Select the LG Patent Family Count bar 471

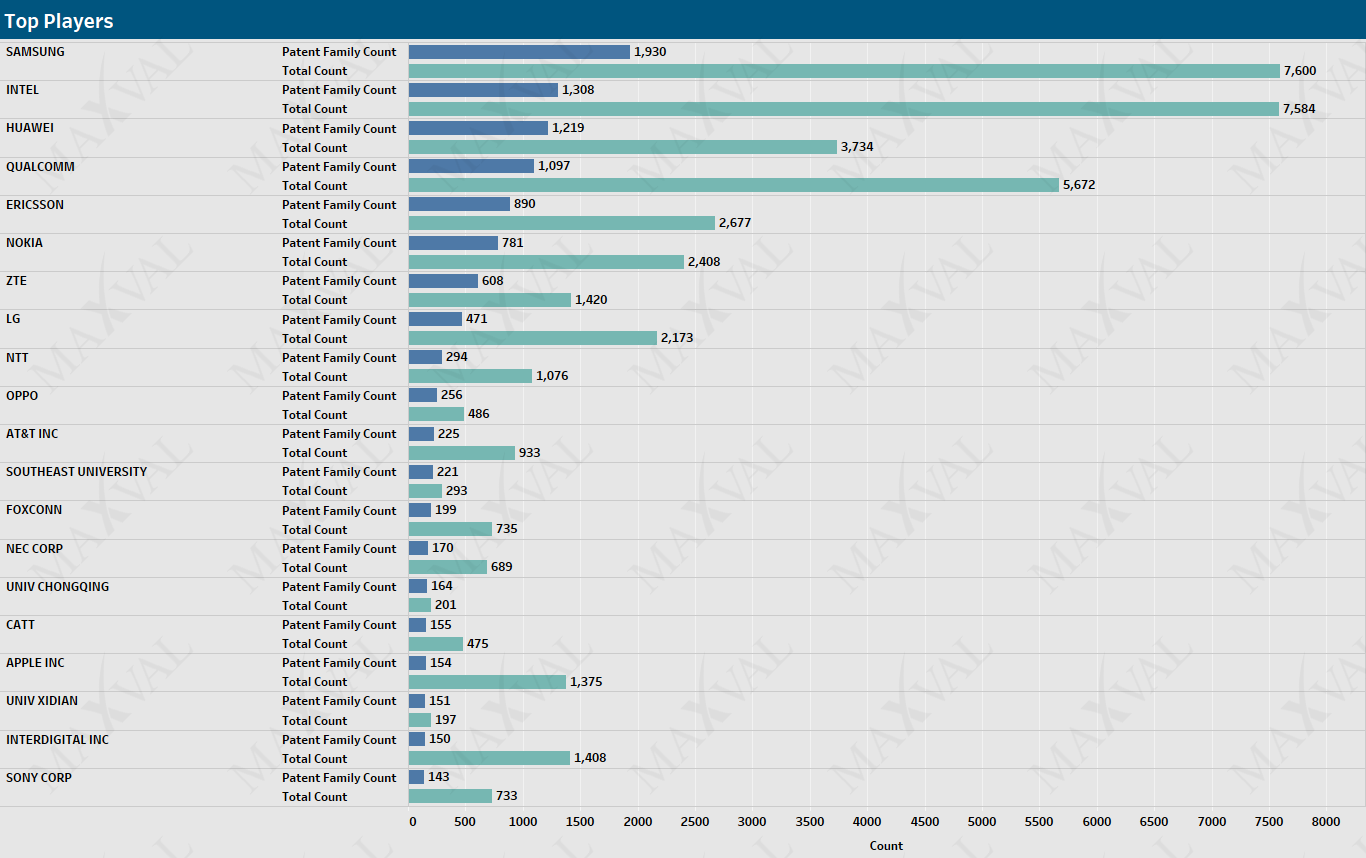point(435,319)
